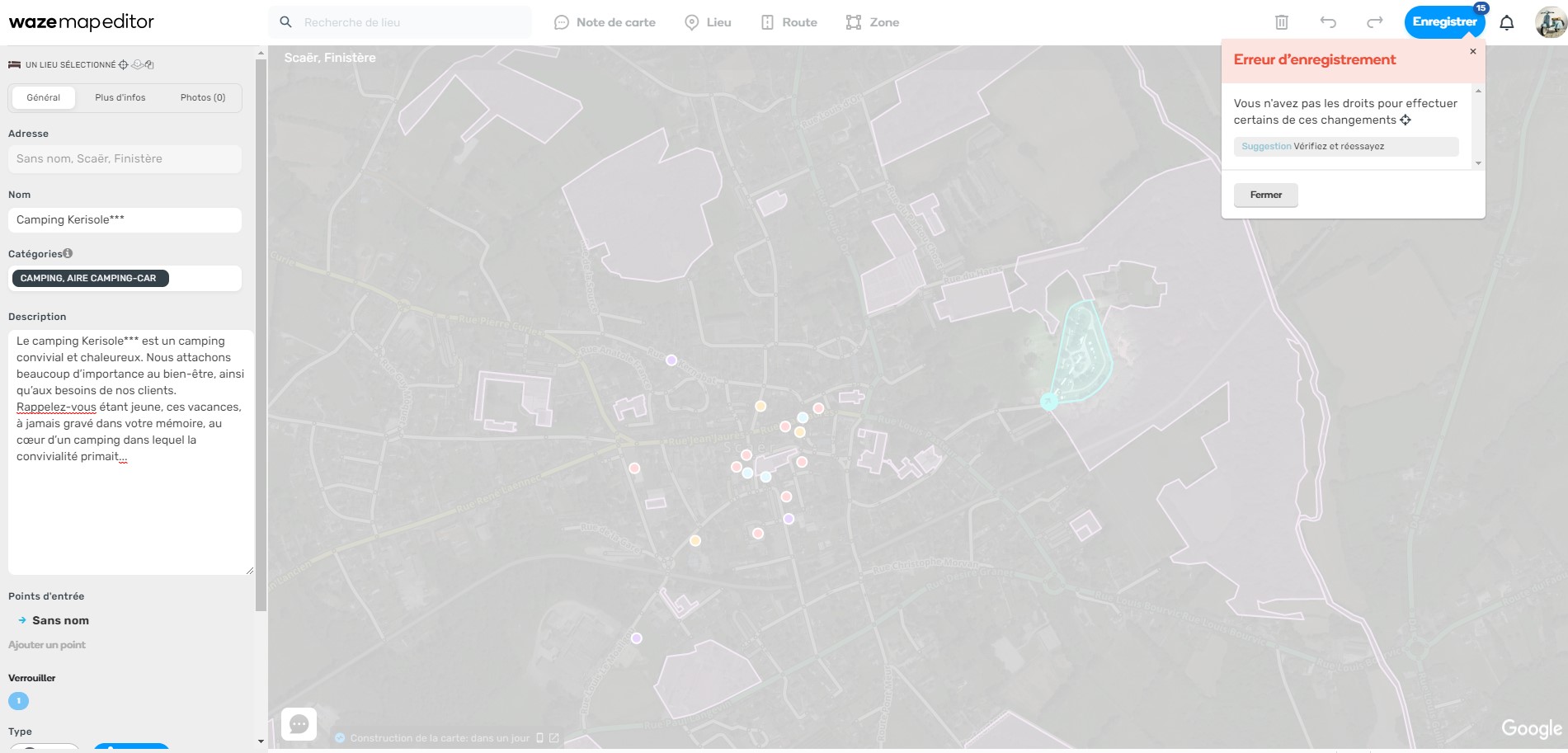Click the trash delete icon
Screen dimensions: 1568x753
[1281, 22]
